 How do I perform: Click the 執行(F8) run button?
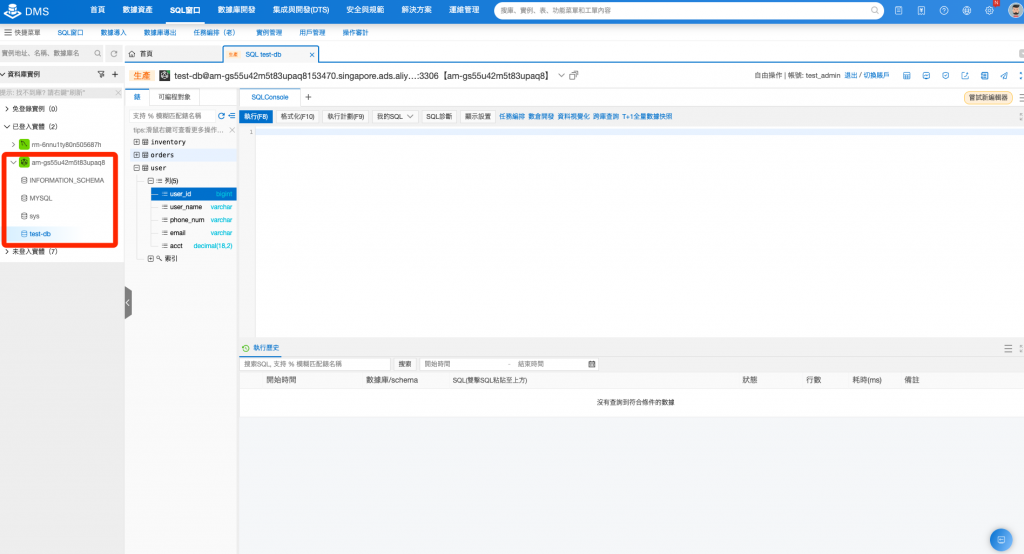(x=256, y=116)
